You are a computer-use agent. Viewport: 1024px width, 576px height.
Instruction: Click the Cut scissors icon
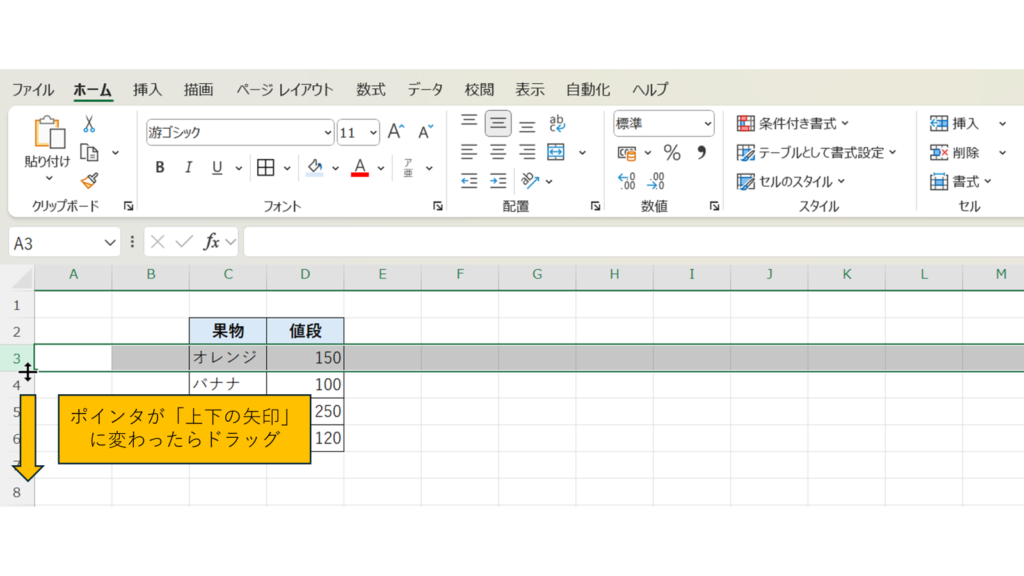[x=88, y=124]
